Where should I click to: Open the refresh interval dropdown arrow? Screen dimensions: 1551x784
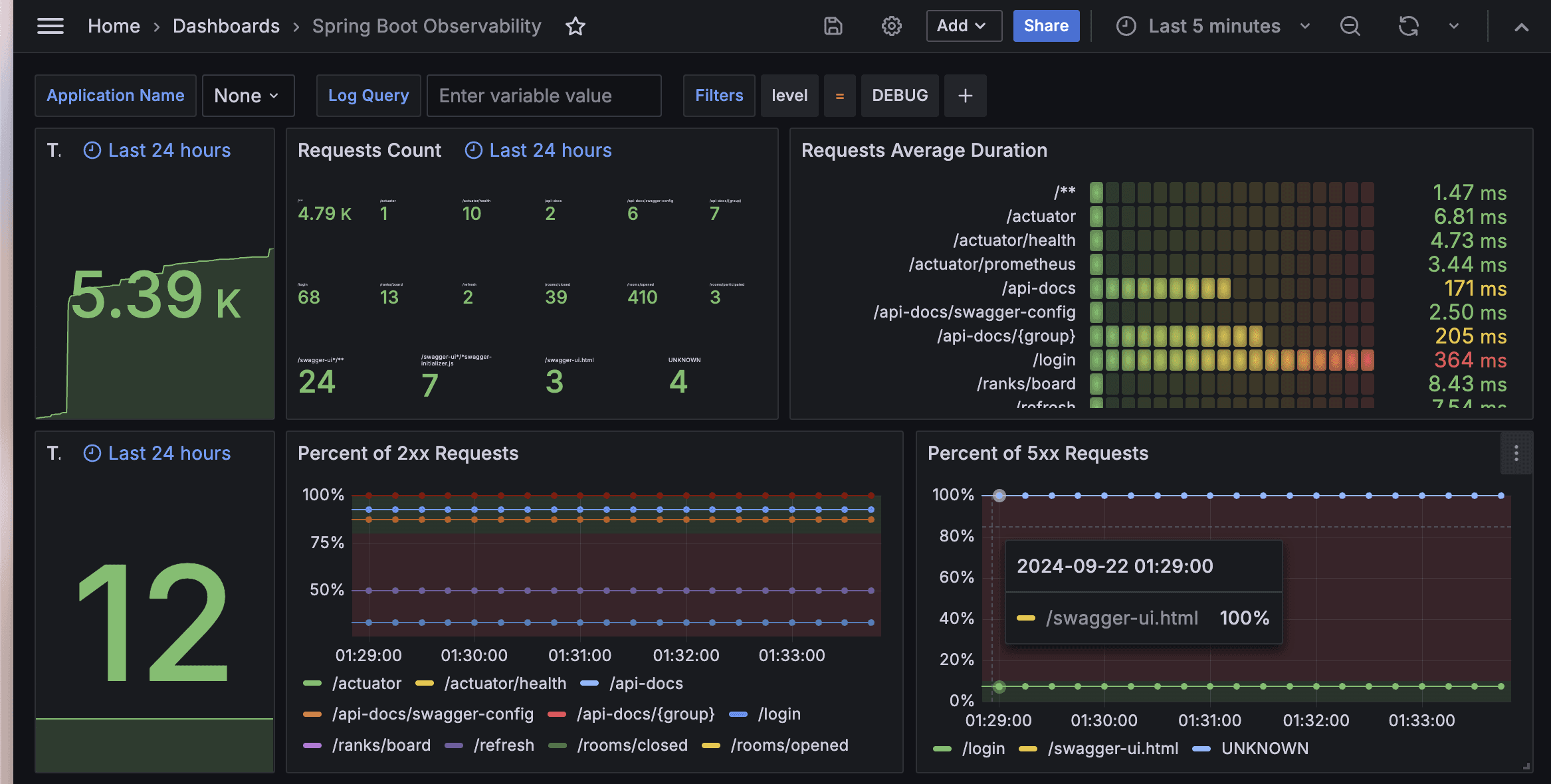pyautogui.click(x=1453, y=26)
